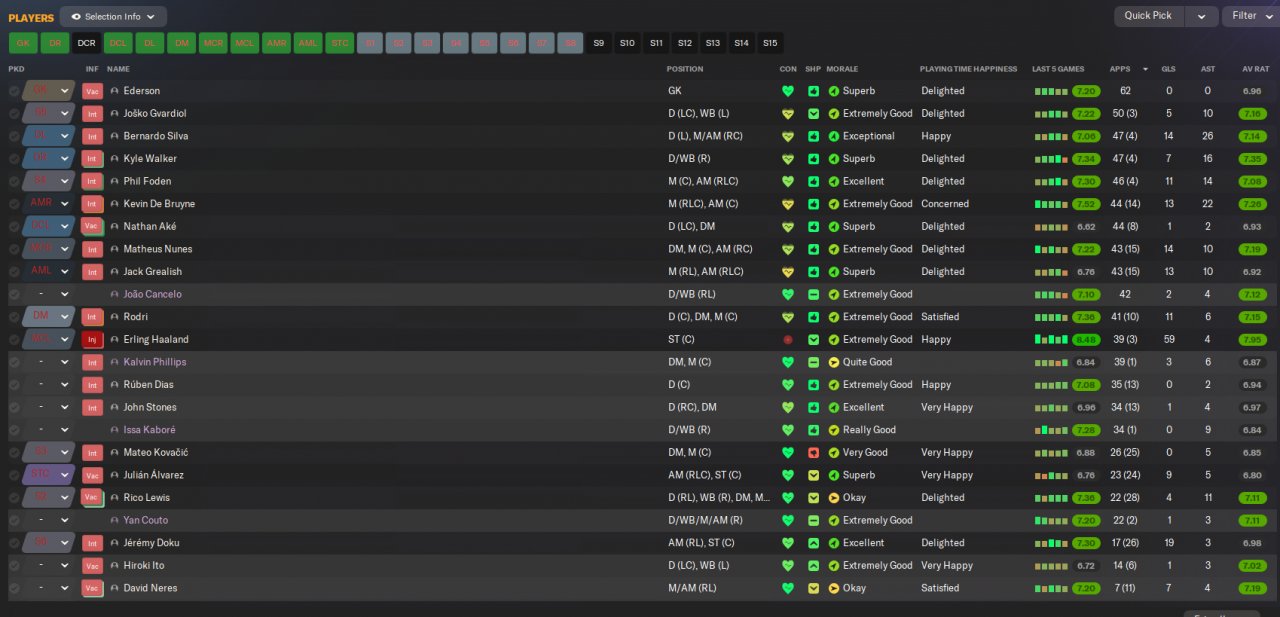1280x617 pixels.
Task: Open the Filter dropdown
Action: pos(1250,16)
